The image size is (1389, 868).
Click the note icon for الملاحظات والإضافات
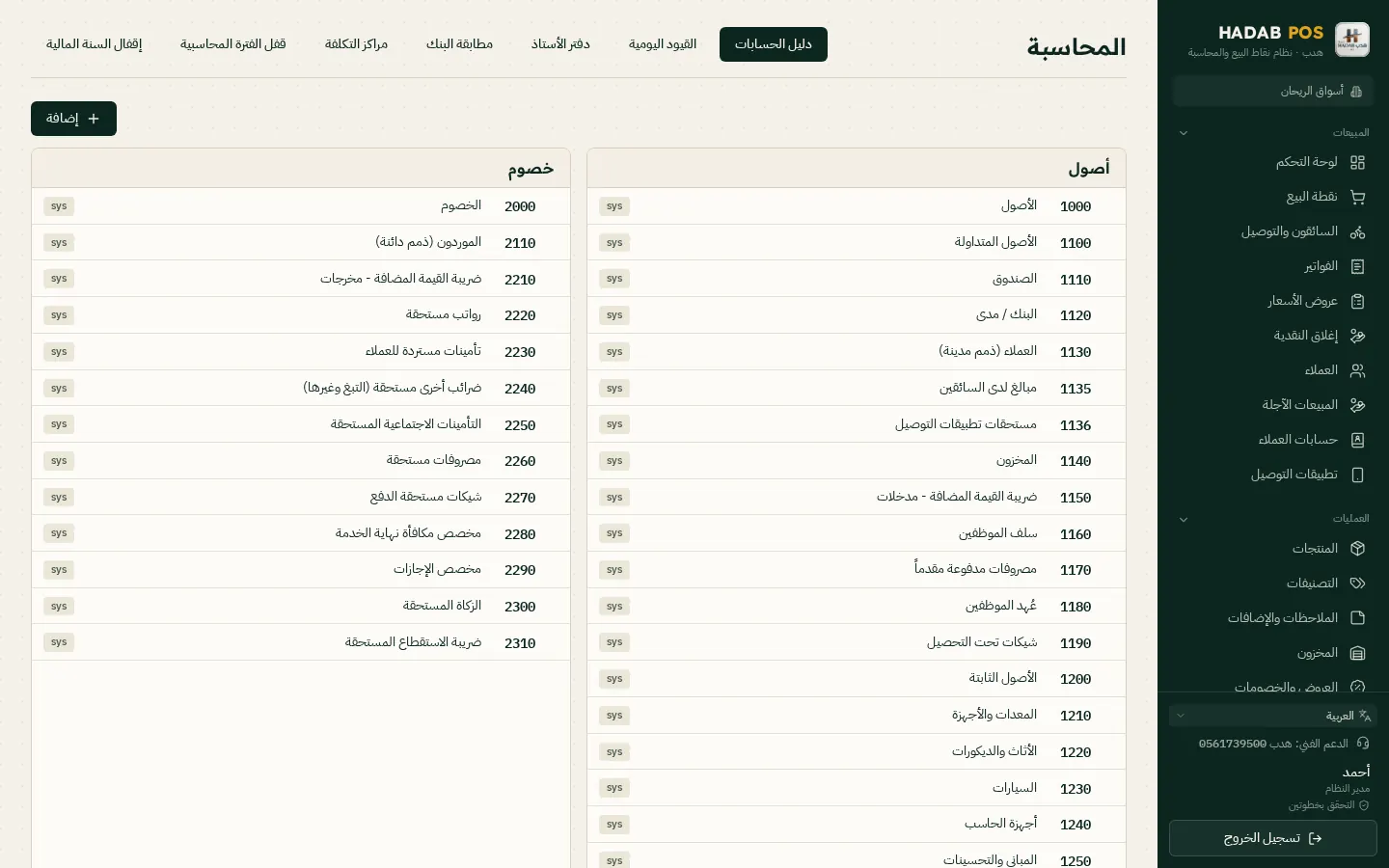(x=1357, y=617)
